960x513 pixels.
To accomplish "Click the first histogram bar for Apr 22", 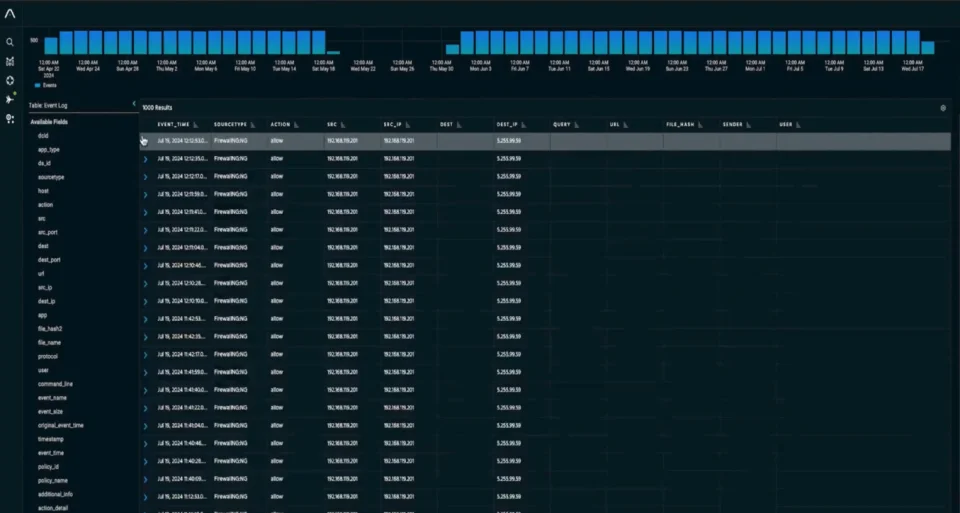I will tap(51, 45).
